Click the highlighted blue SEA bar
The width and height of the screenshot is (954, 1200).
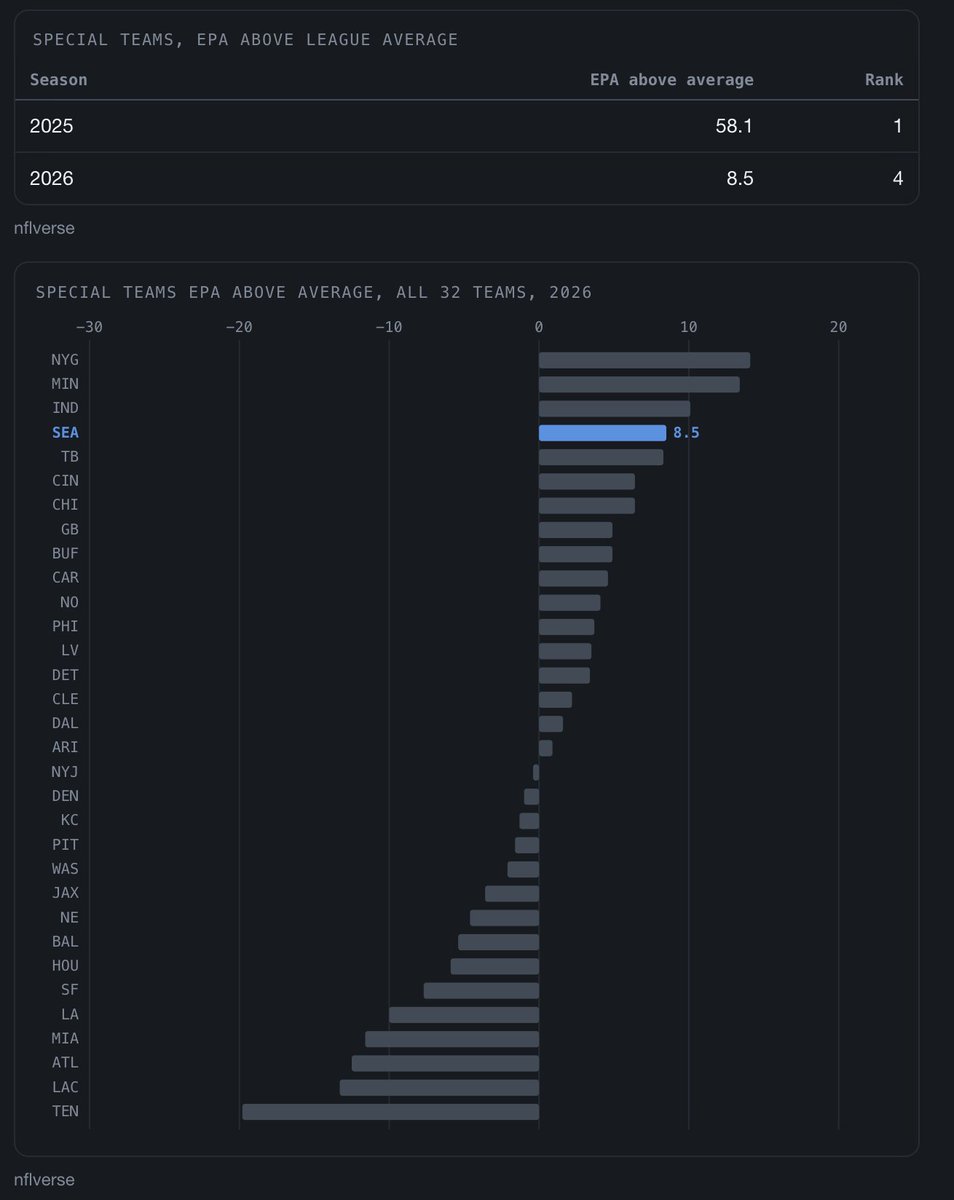[x=602, y=433]
